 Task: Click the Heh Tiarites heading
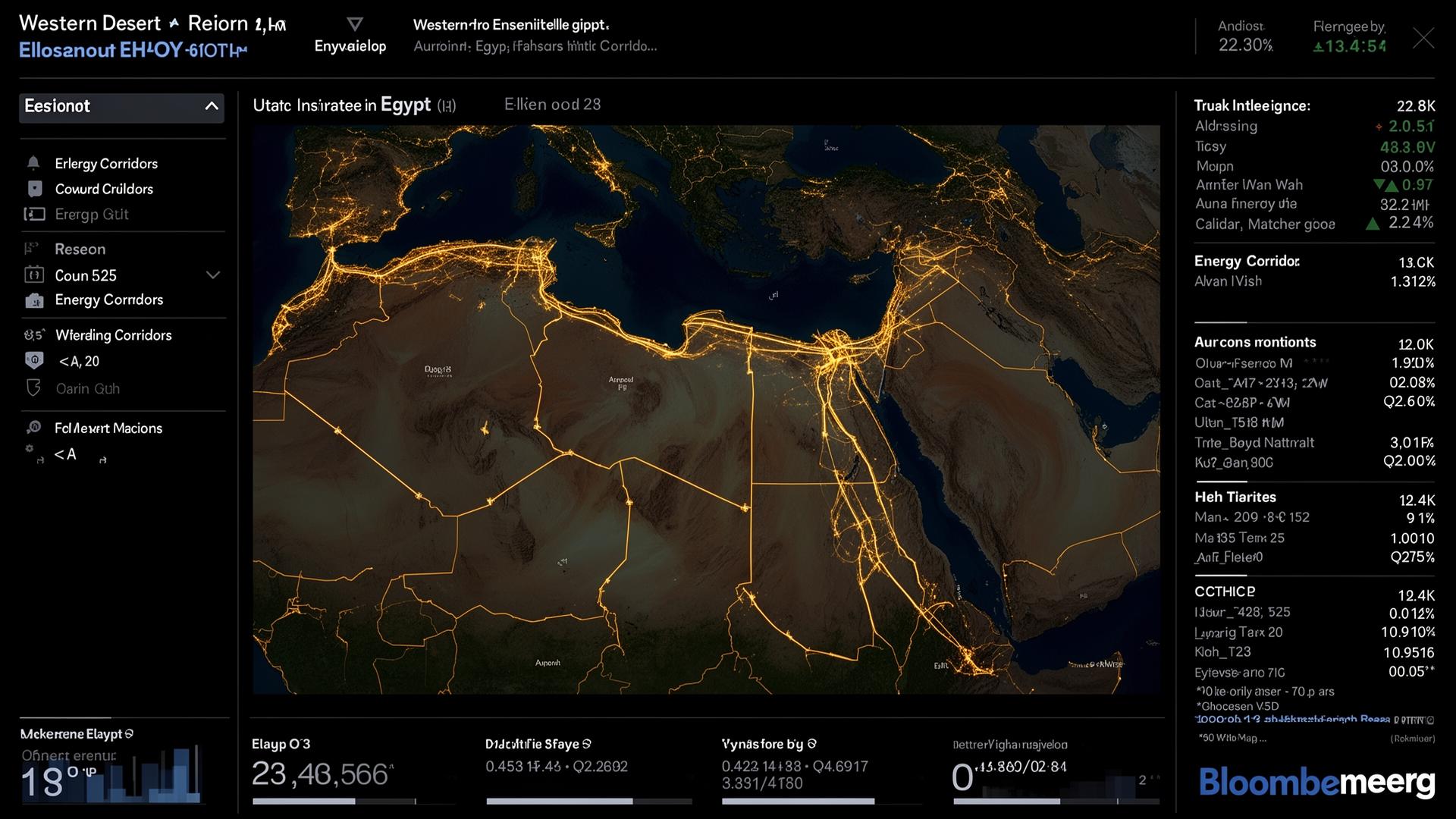(1235, 497)
